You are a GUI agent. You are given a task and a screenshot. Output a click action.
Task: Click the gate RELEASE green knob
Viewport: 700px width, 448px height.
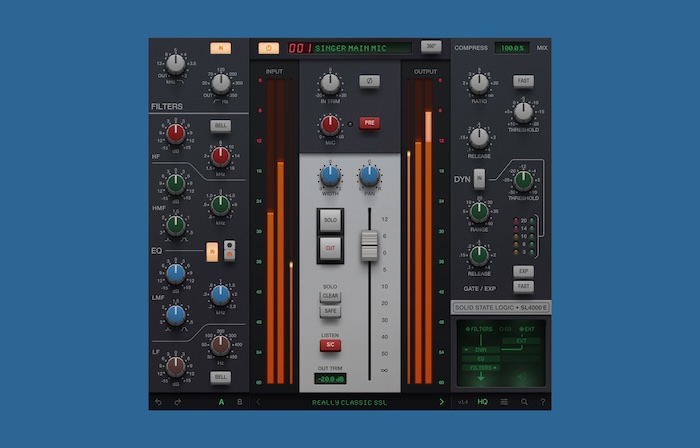[x=479, y=256]
